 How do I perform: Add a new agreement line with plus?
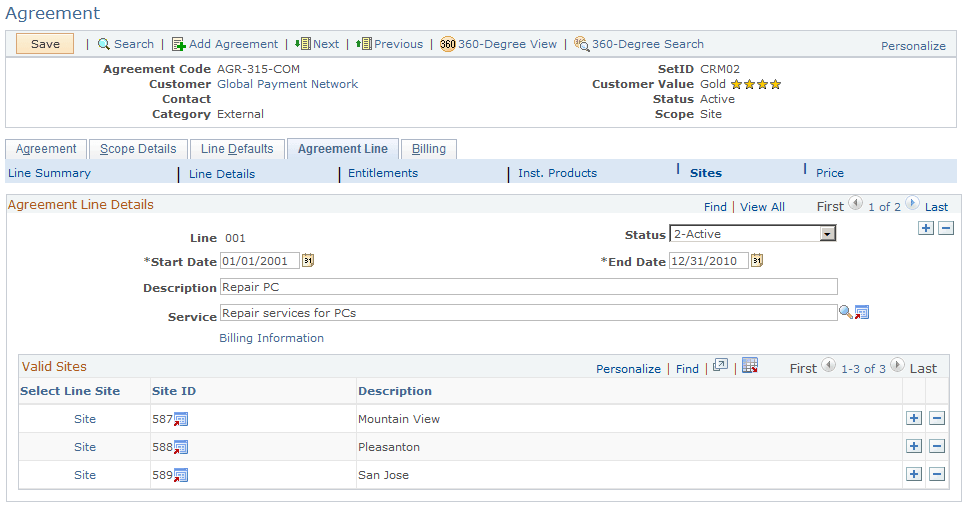(925, 228)
